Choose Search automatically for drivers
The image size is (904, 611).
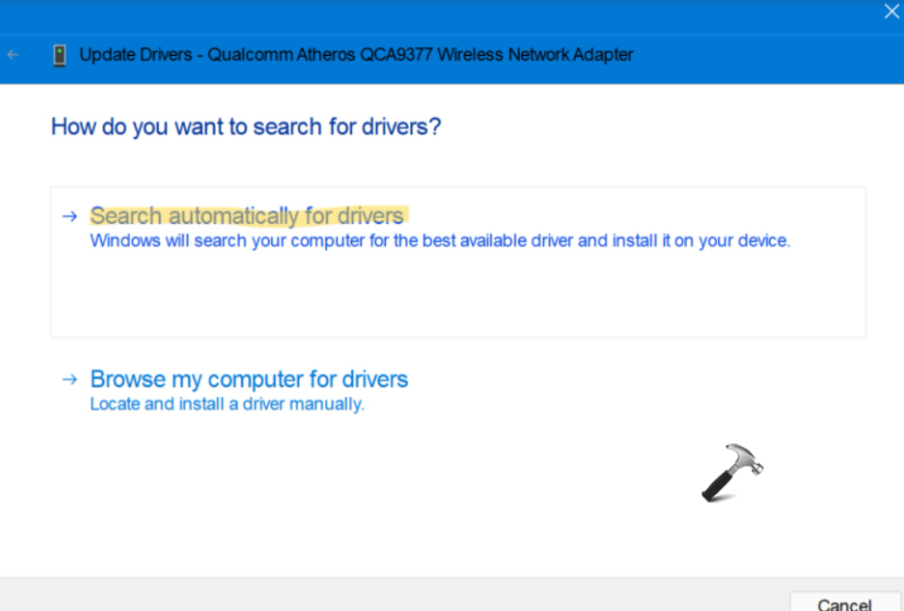click(247, 216)
